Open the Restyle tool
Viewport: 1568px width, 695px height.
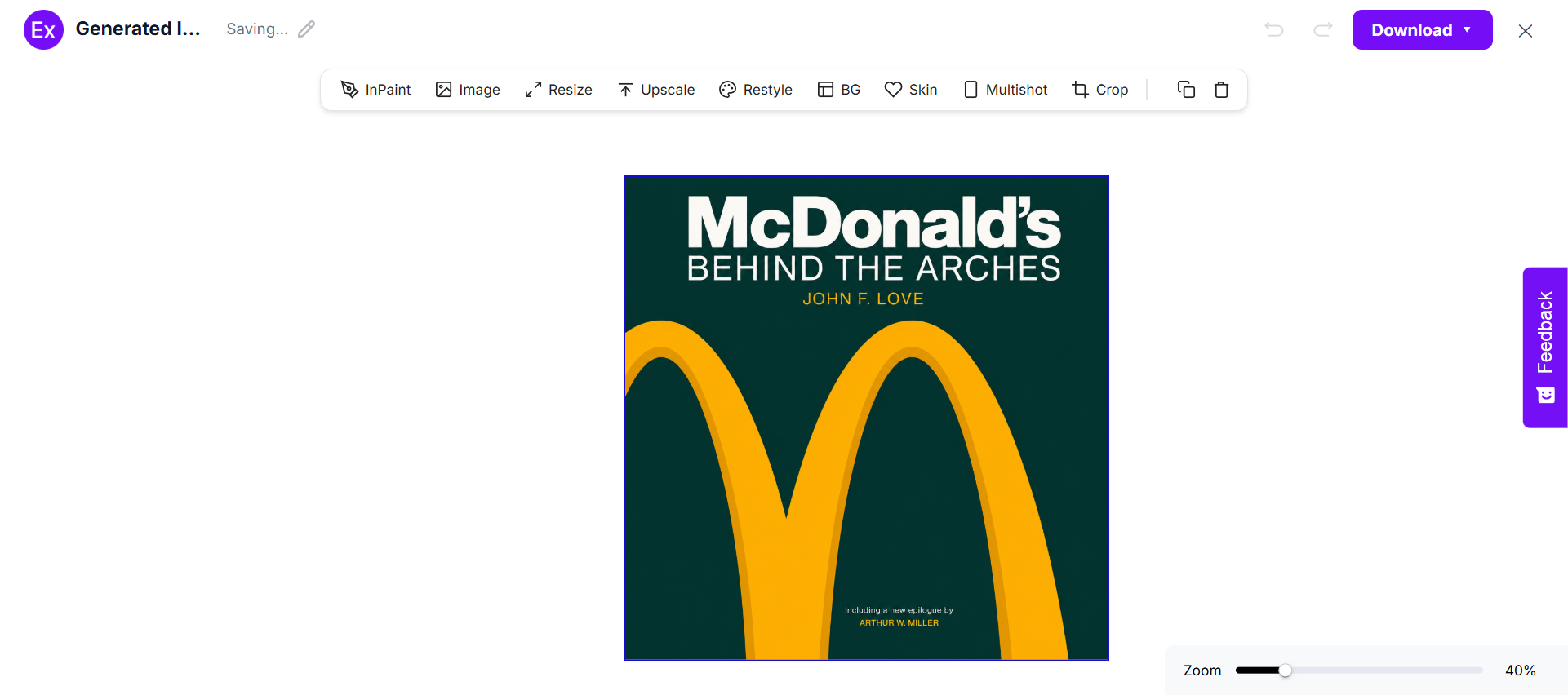click(x=756, y=90)
